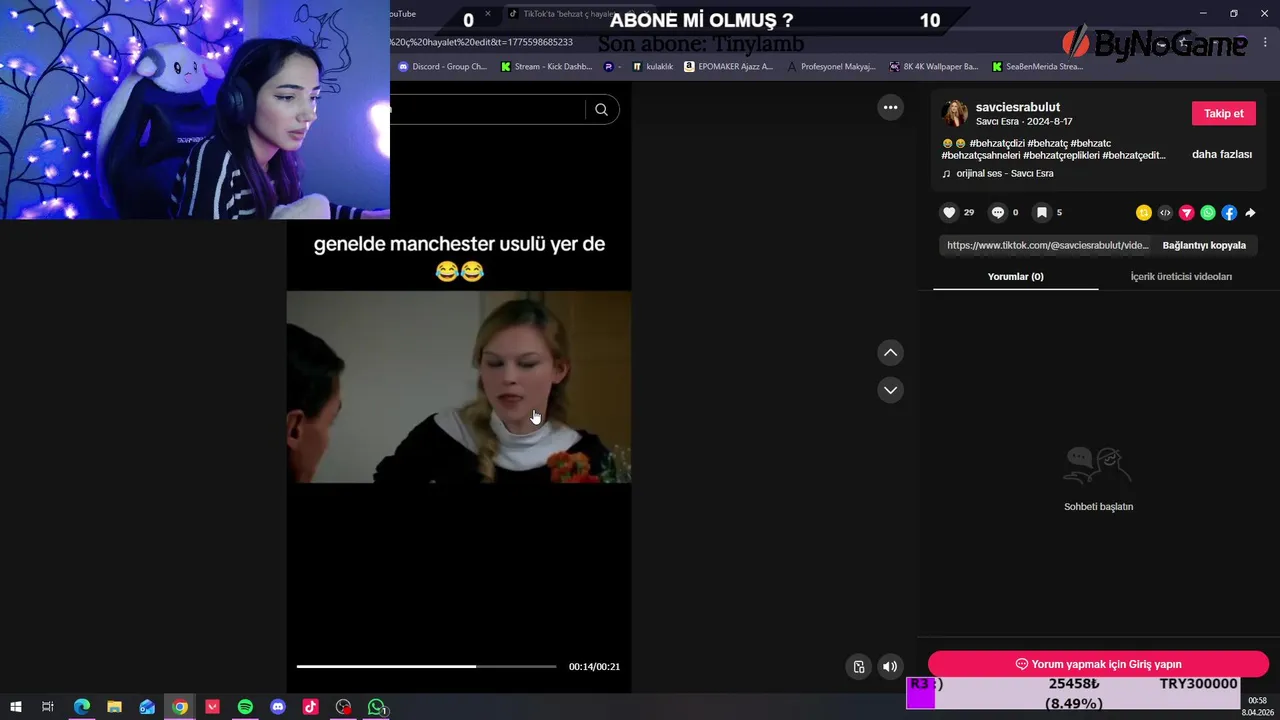Switch to İçerik üreticisi videoları tab
The image size is (1280, 720).
[1181, 276]
